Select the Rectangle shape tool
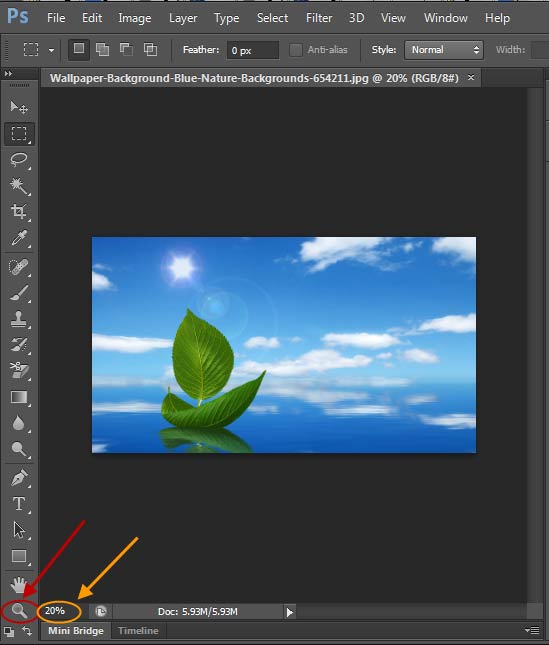The height and width of the screenshot is (645, 549). [x=19, y=556]
